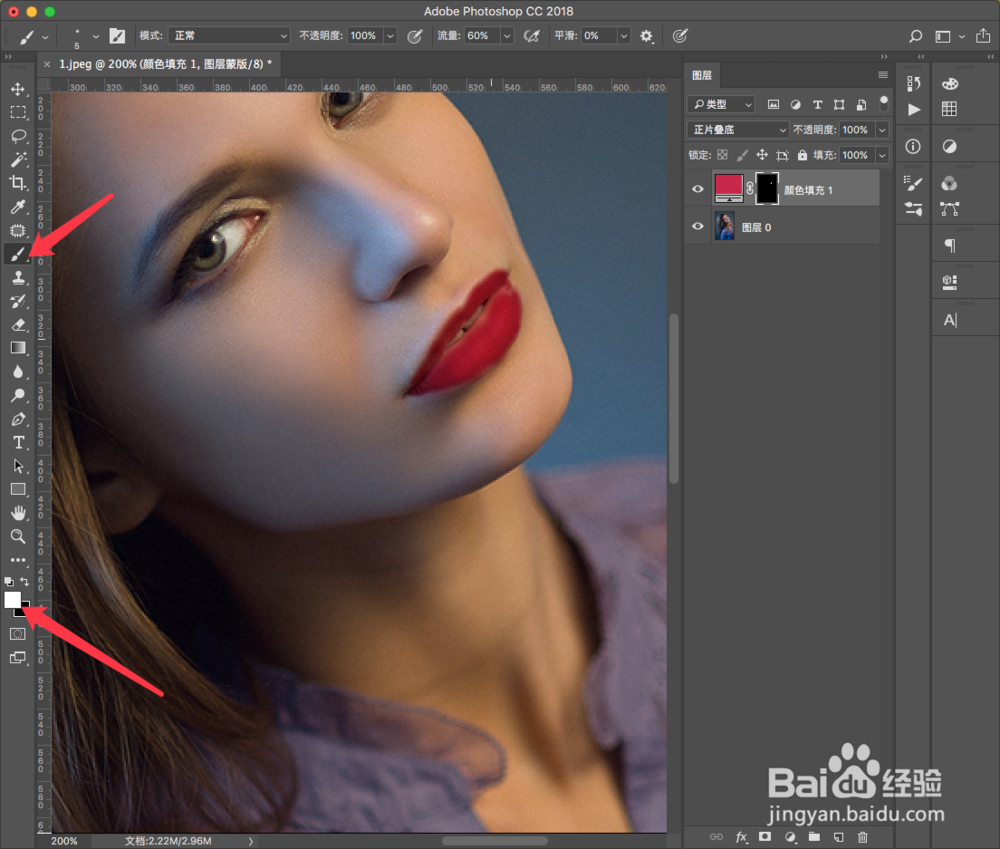Screen dimensions: 1000x849
Task: Select the Dodge tool
Action: point(18,395)
